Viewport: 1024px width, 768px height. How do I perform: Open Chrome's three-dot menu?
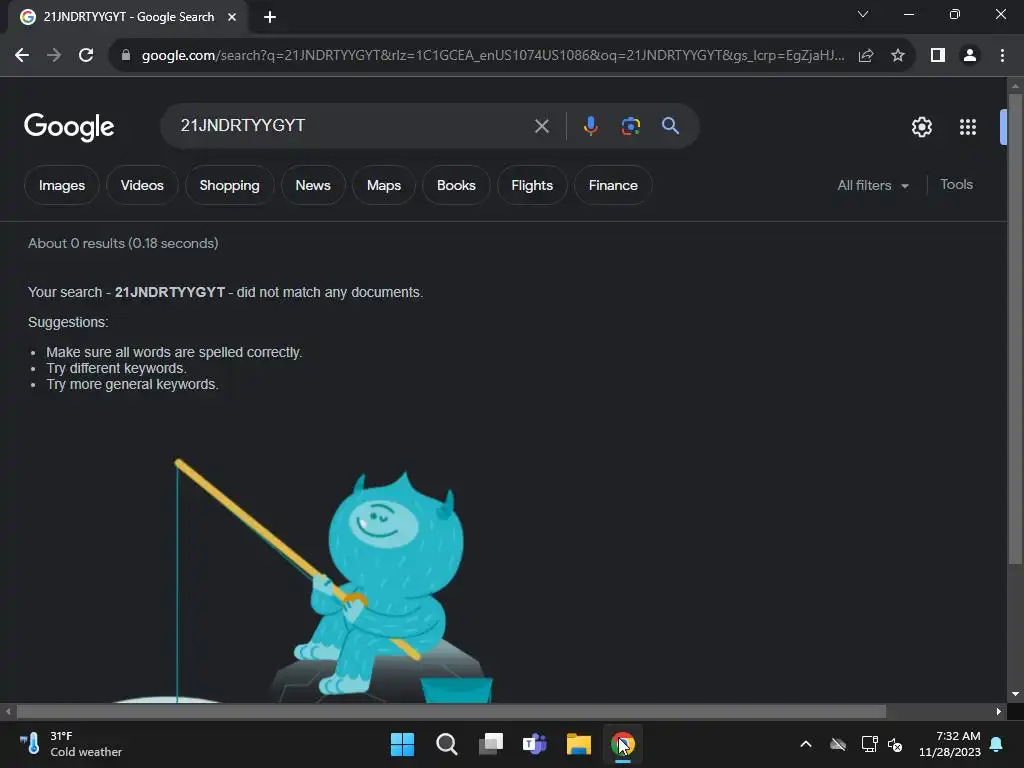coord(1002,56)
